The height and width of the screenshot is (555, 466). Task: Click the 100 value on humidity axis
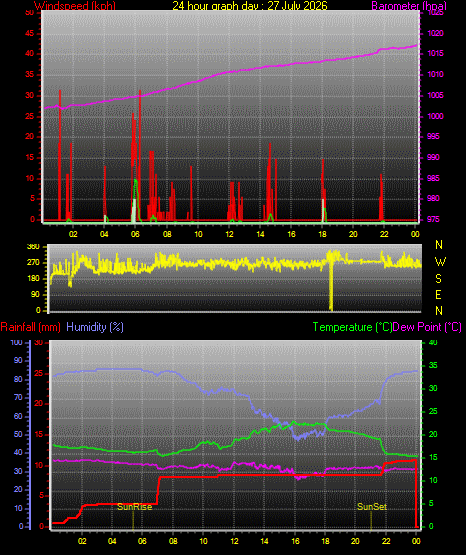click(x=16, y=343)
